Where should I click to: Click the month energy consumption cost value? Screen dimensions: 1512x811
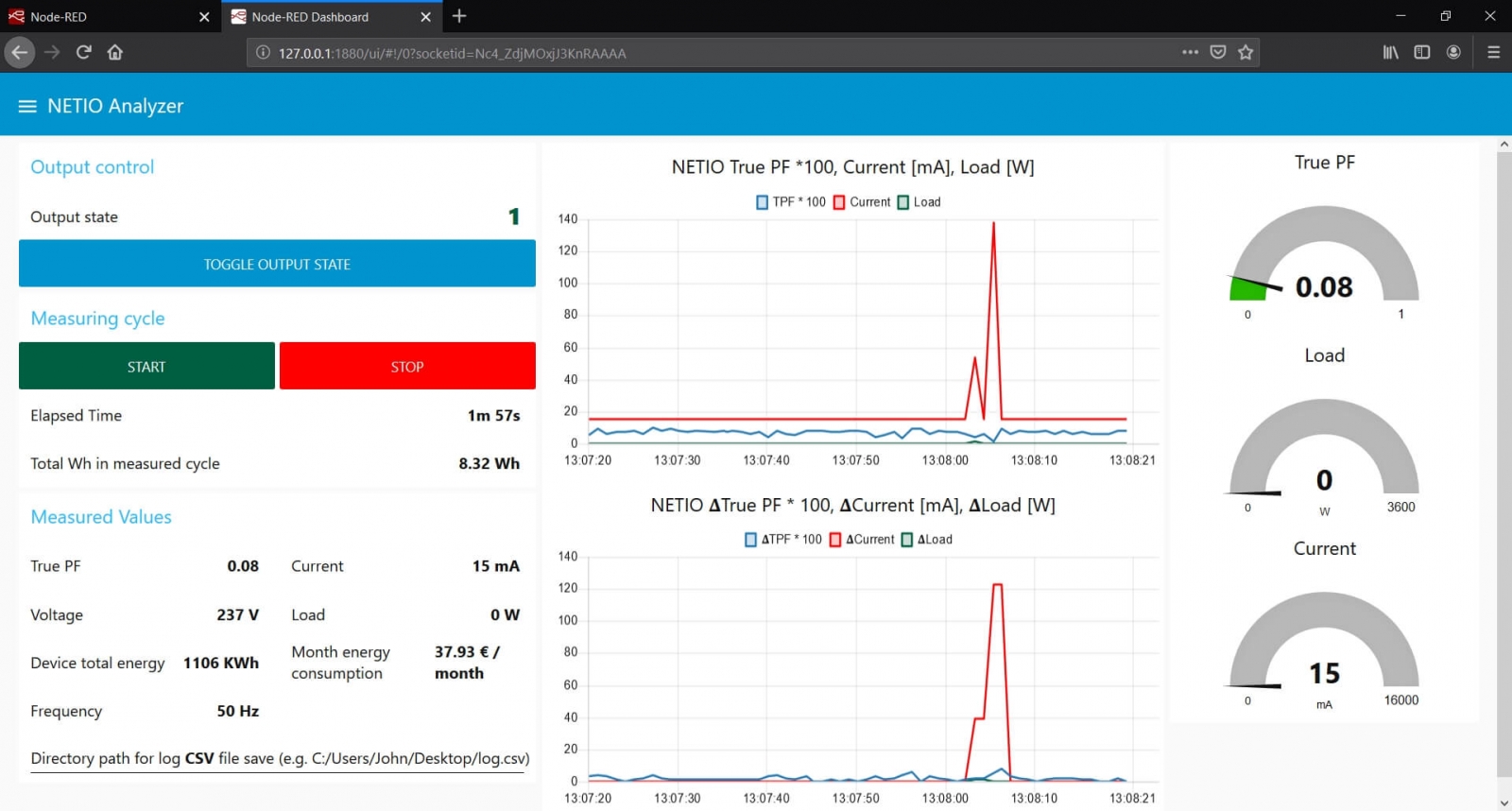(467, 663)
